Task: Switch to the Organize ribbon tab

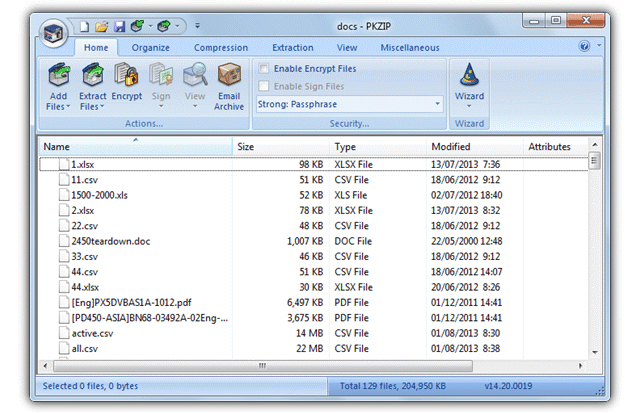Action: point(151,48)
